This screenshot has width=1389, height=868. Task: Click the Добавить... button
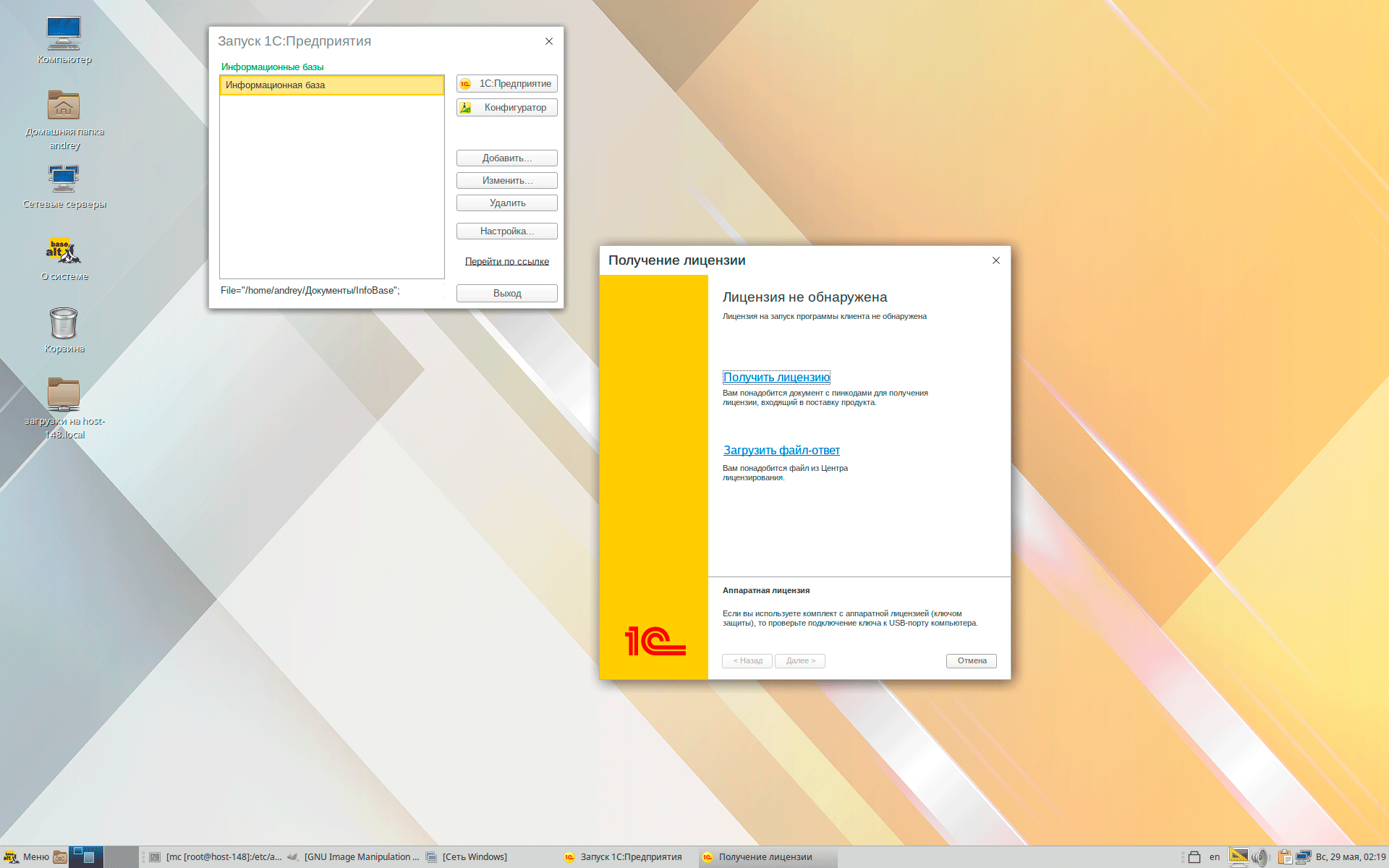tap(506, 158)
